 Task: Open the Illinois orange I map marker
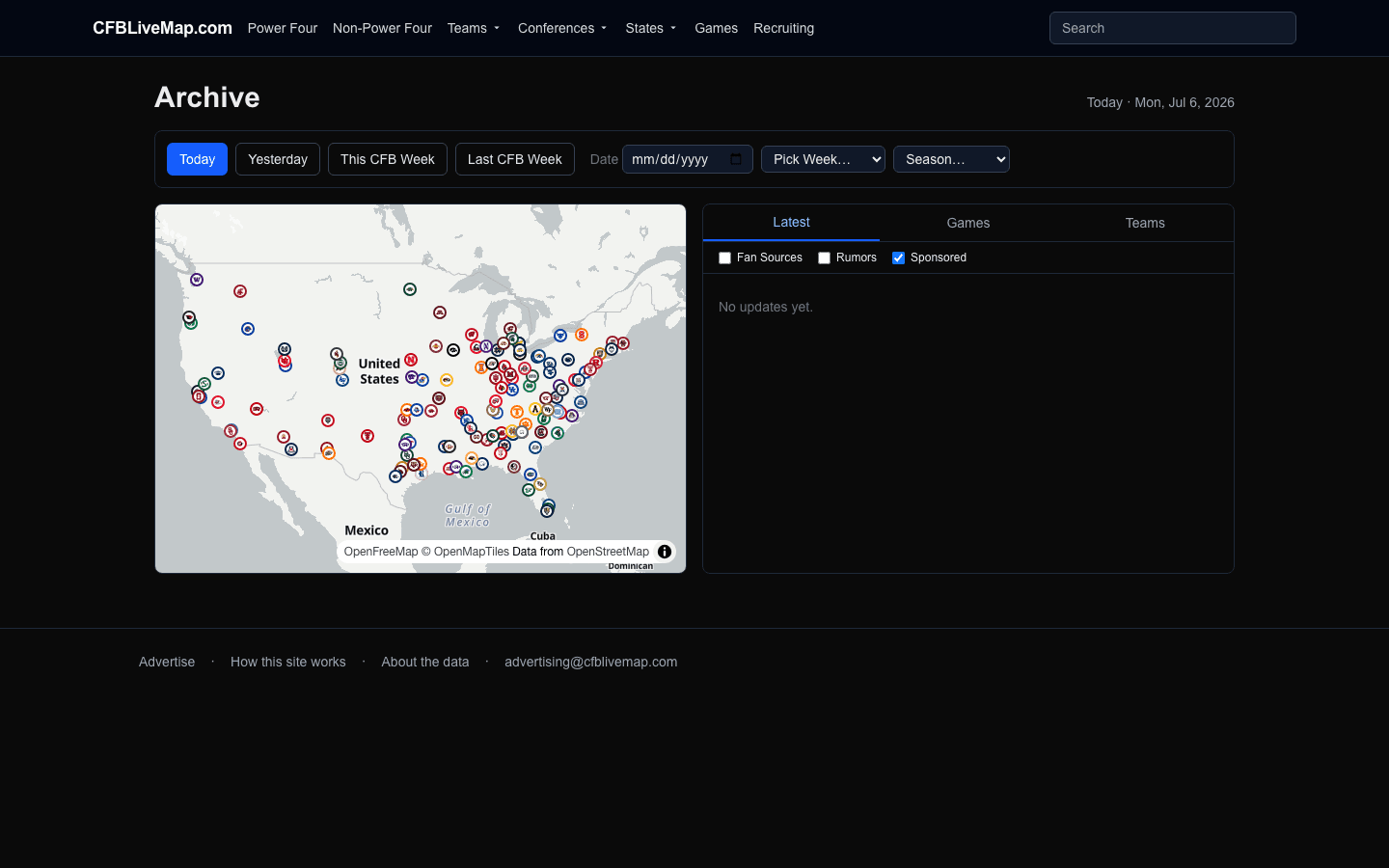pyautogui.click(x=481, y=367)
